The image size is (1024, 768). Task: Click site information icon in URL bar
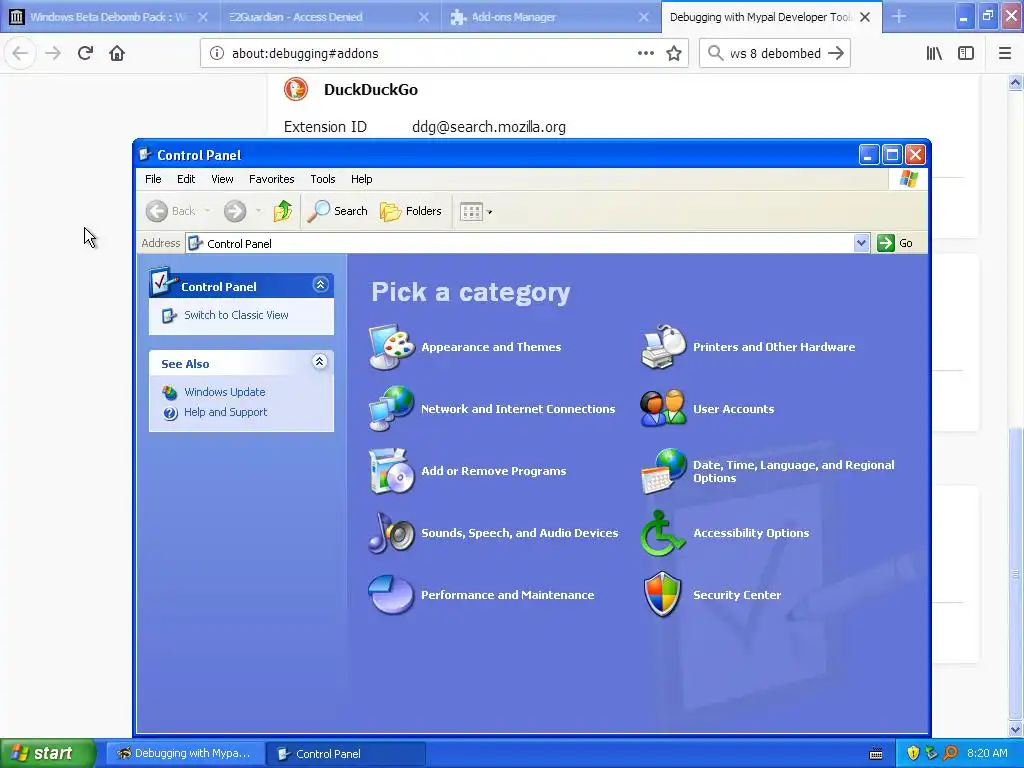click(x=217, y=54)
